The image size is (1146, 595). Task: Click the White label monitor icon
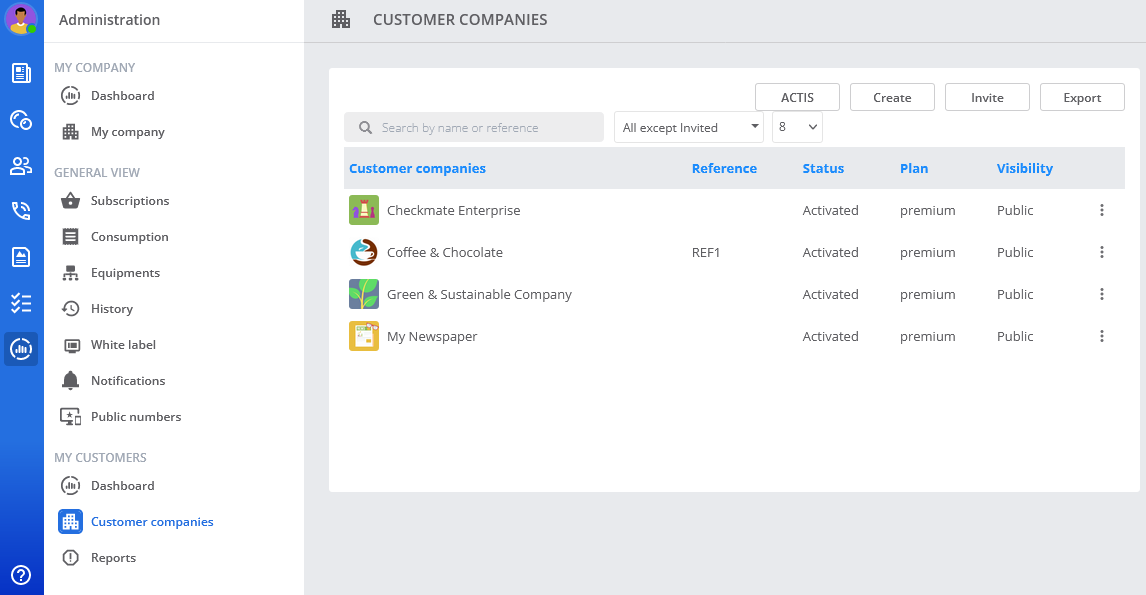pyautogui.click(x=72, y=345)
